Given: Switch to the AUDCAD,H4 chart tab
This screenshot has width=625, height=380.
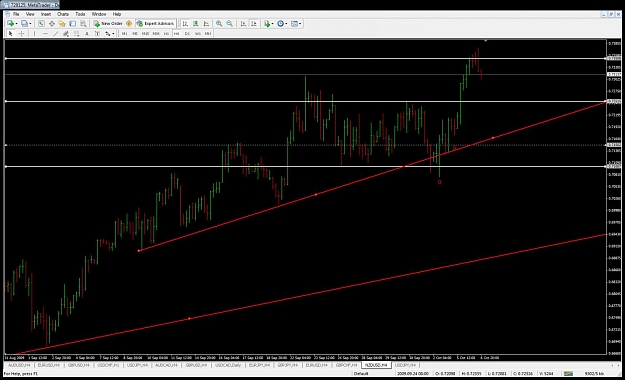Looking at the screenshot, I should (166, 365).
